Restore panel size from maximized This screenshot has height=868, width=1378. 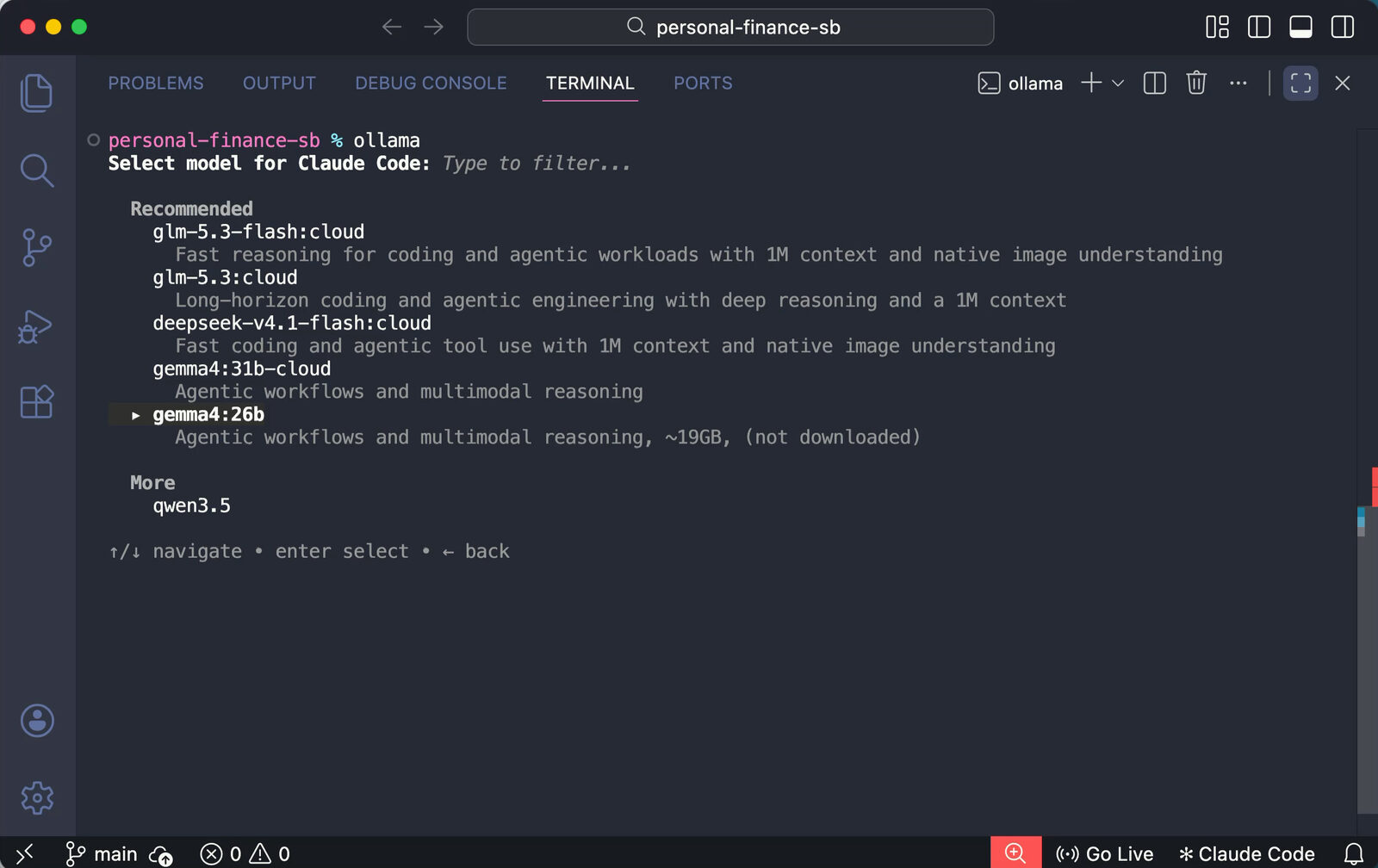pyautogui.click(x=1300, y=83)
